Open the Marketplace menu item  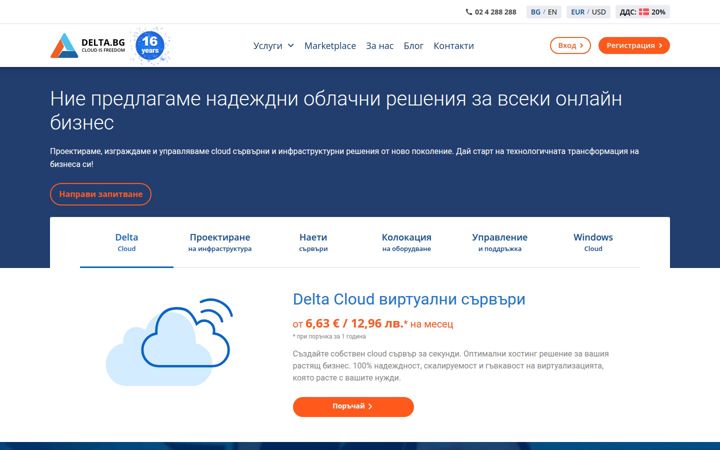click(330, 45)
